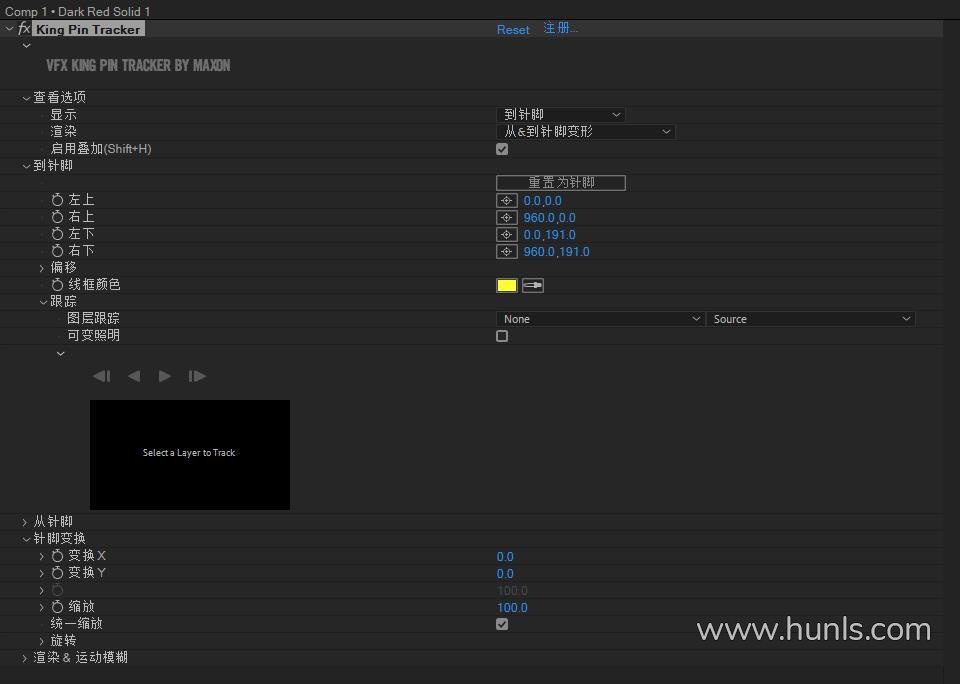The width and height of the screenshot is (960, 684).
Task: Click 变换 Y value 0.0
Action: point(505,574)
